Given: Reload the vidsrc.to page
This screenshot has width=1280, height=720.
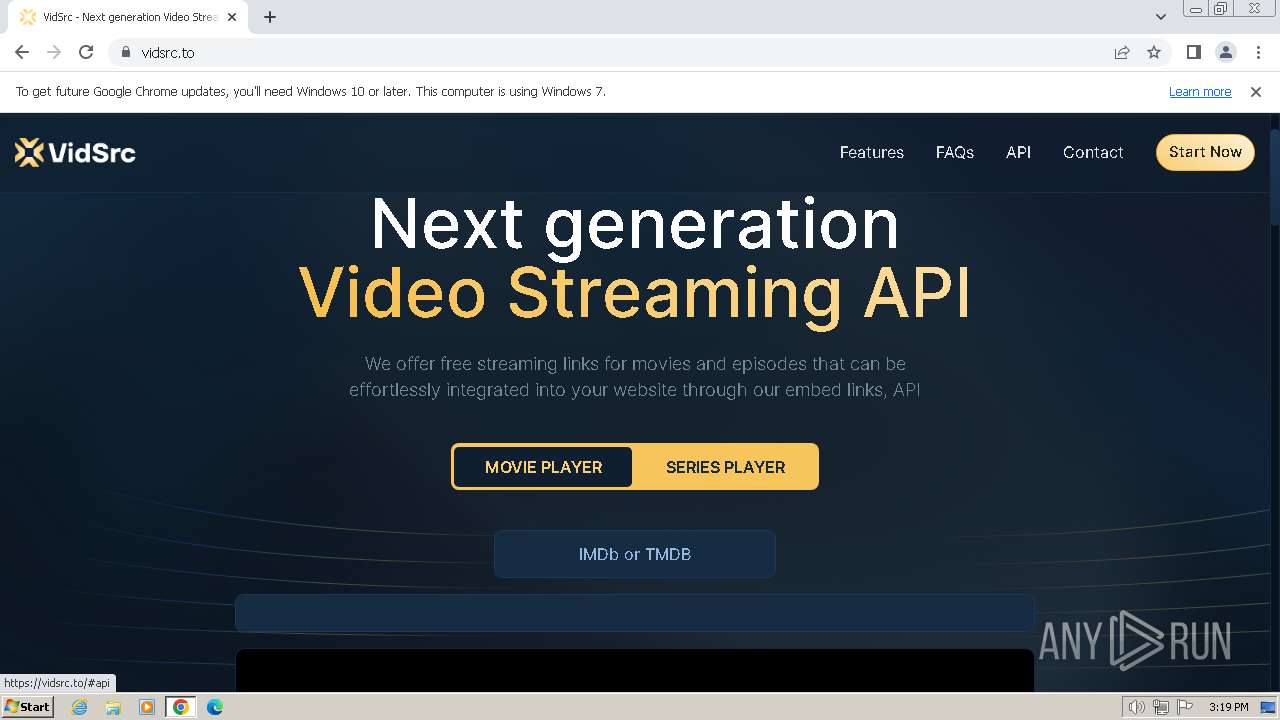Looking at the screenshot, I should point(86,52).
